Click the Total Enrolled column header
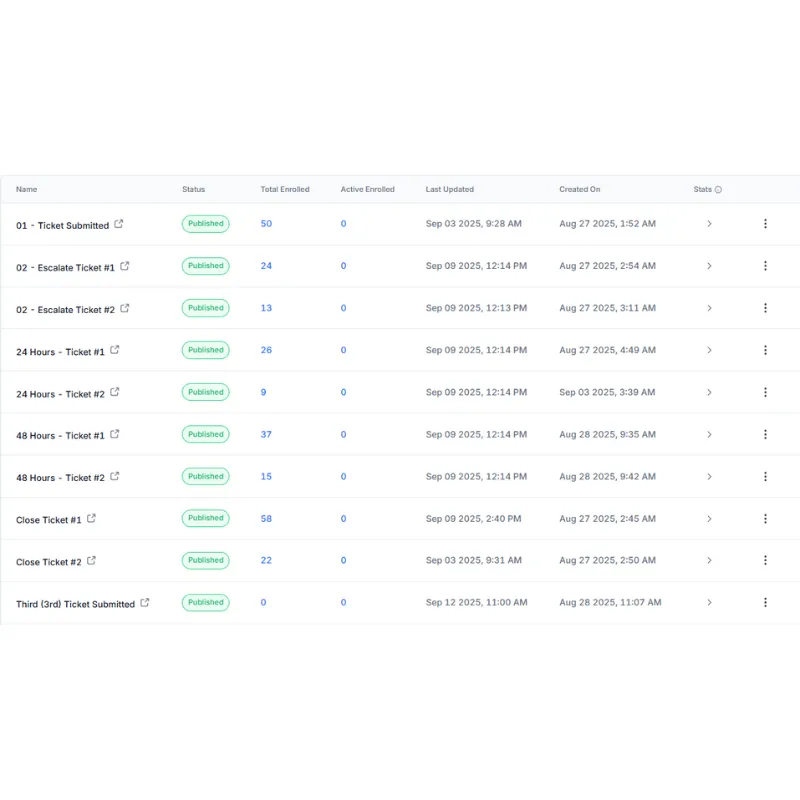The width and height of the screenshot is (800, 800). pyautogui.click(x=285, y=189)
